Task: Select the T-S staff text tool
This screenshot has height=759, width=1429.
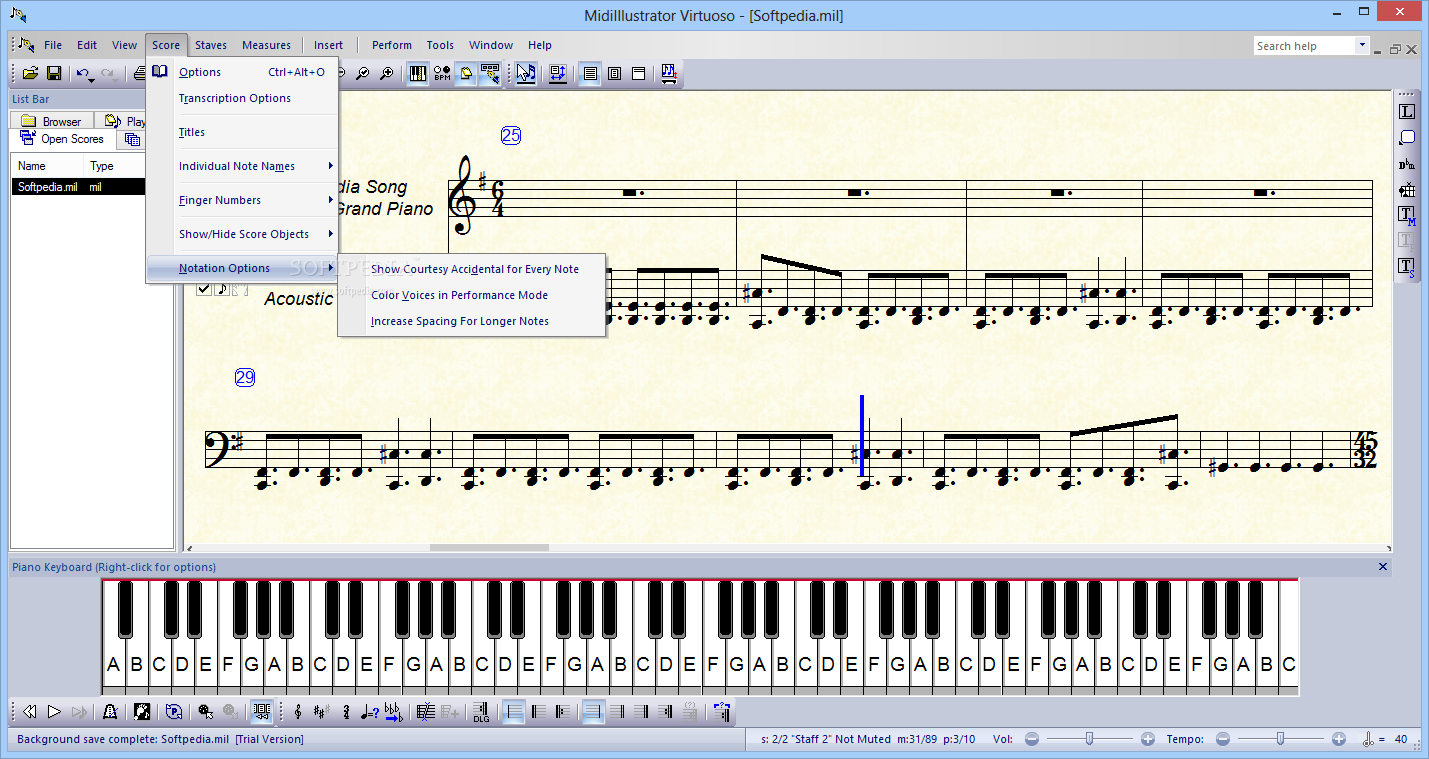Action: pyautogui.click(x=1407, y=266)
